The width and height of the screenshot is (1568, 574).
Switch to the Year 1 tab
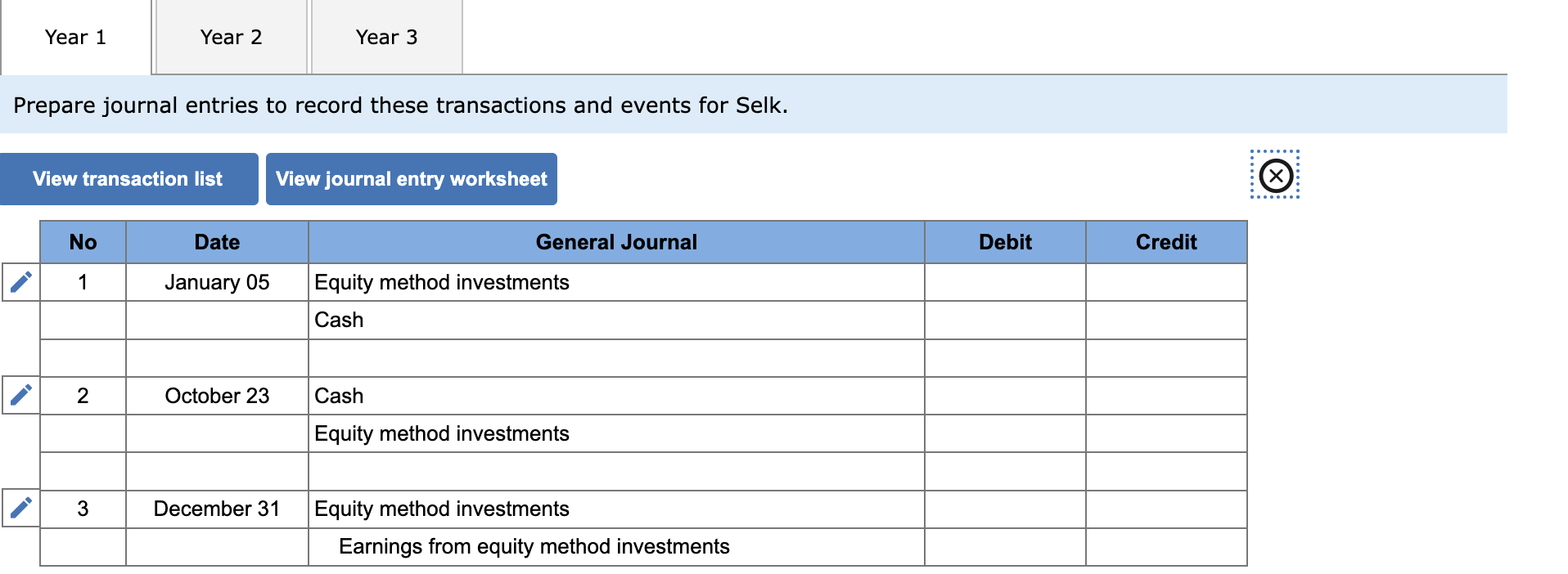pos(75,38)
